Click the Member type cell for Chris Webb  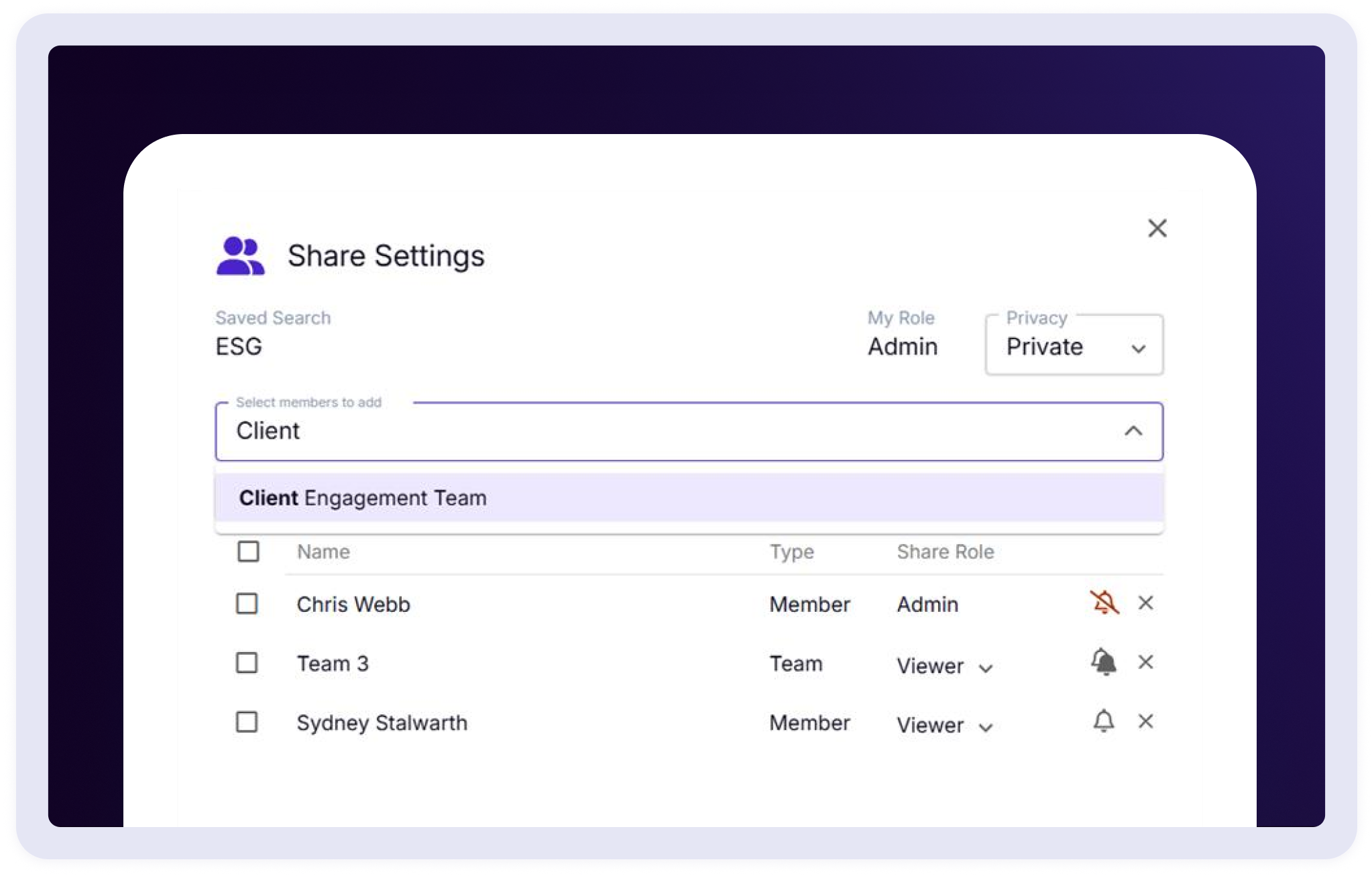click(809, 605)
